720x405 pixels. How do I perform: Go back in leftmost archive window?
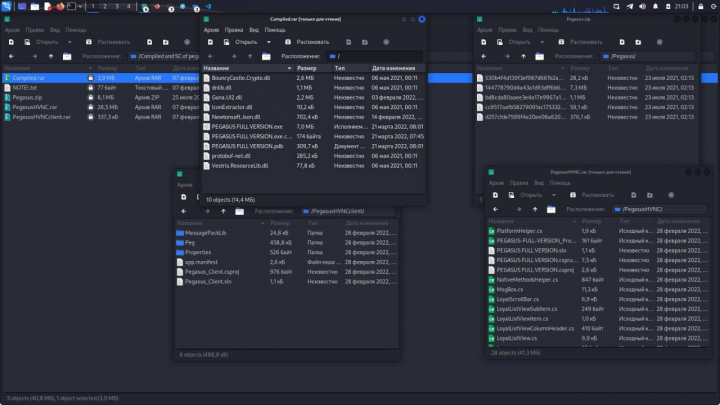click(x=11, y=56)
